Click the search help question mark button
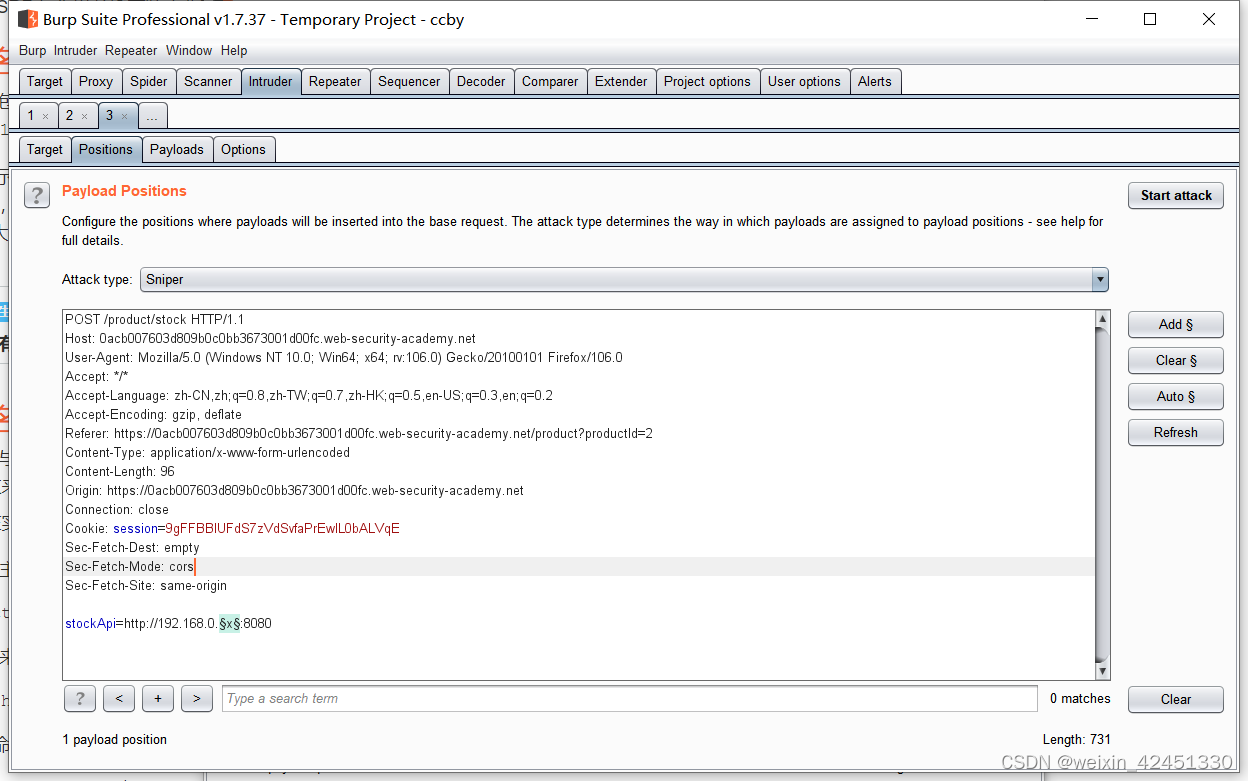The height and width of the screenshot is (781, 1248). pos(79,699)
